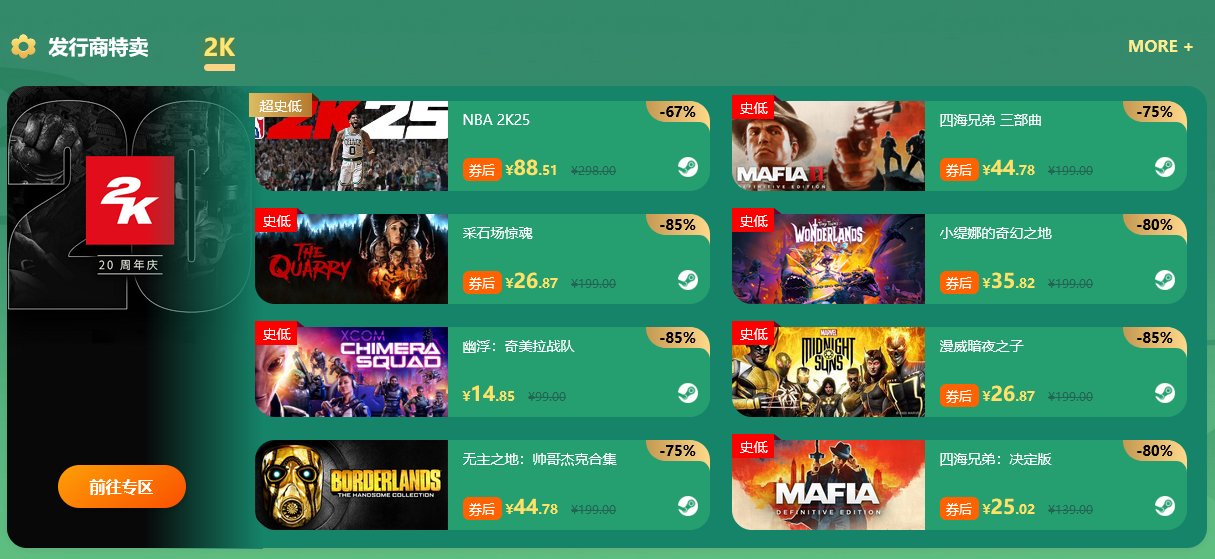Select the 2K publisher tab

219,47
